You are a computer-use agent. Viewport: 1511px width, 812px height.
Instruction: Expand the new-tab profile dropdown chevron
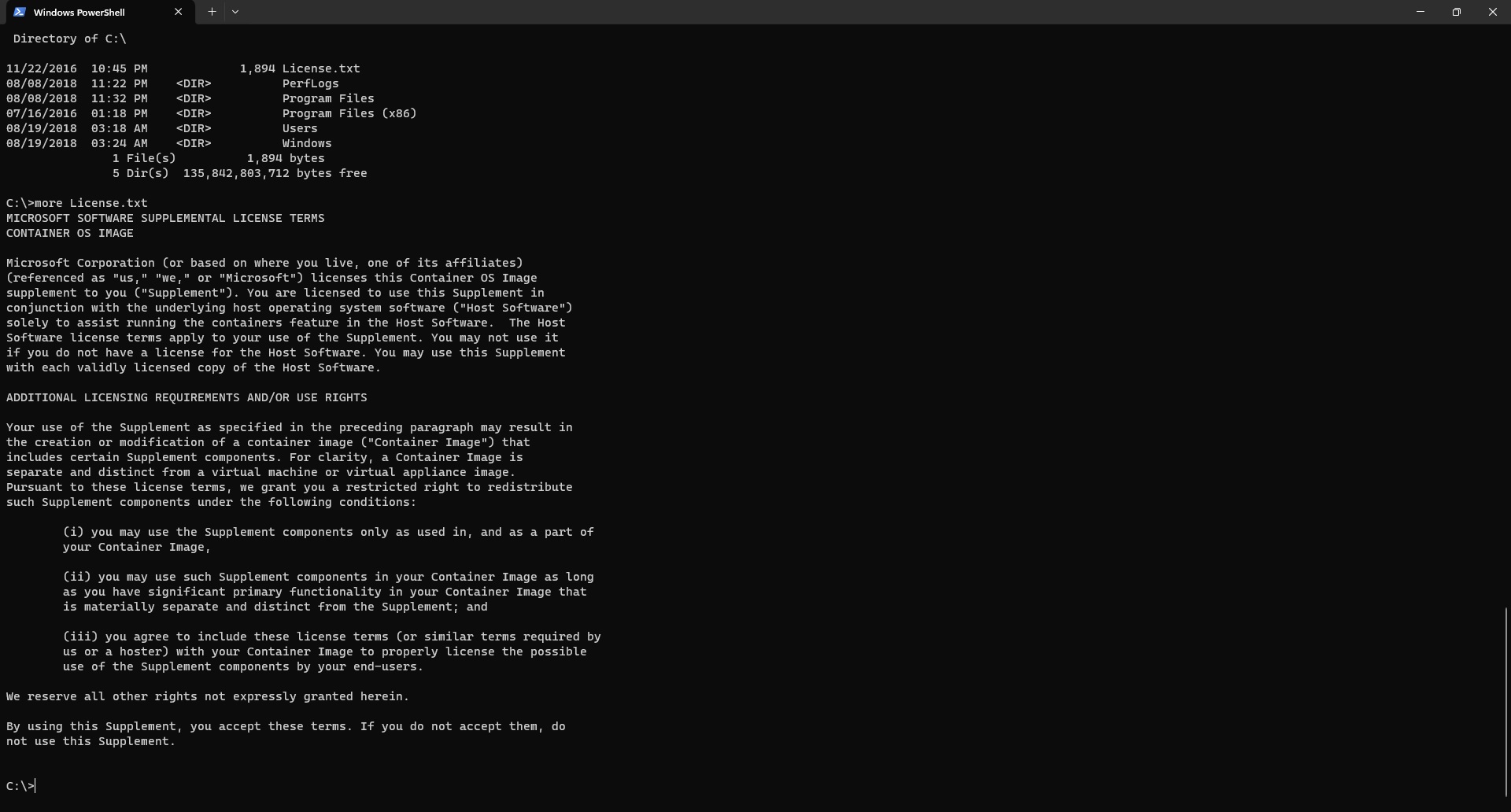235,12
